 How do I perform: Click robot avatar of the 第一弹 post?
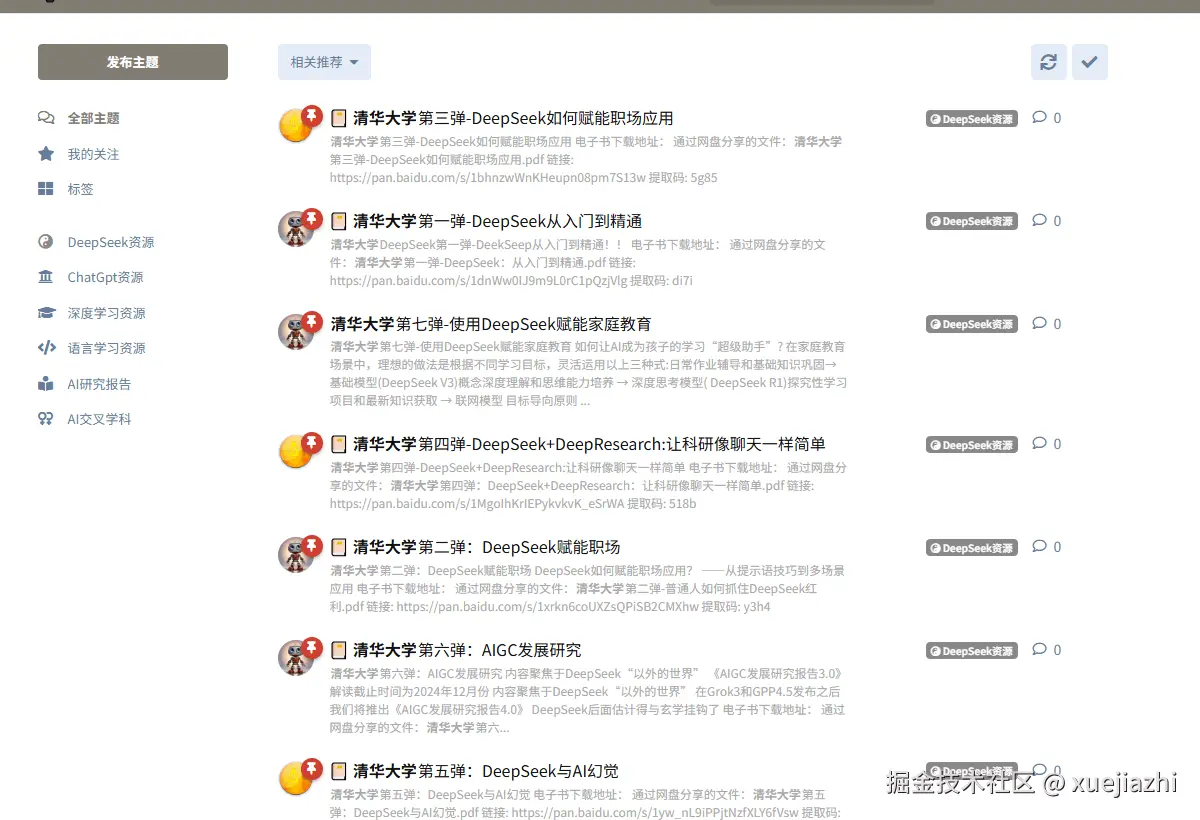point(295,229)
